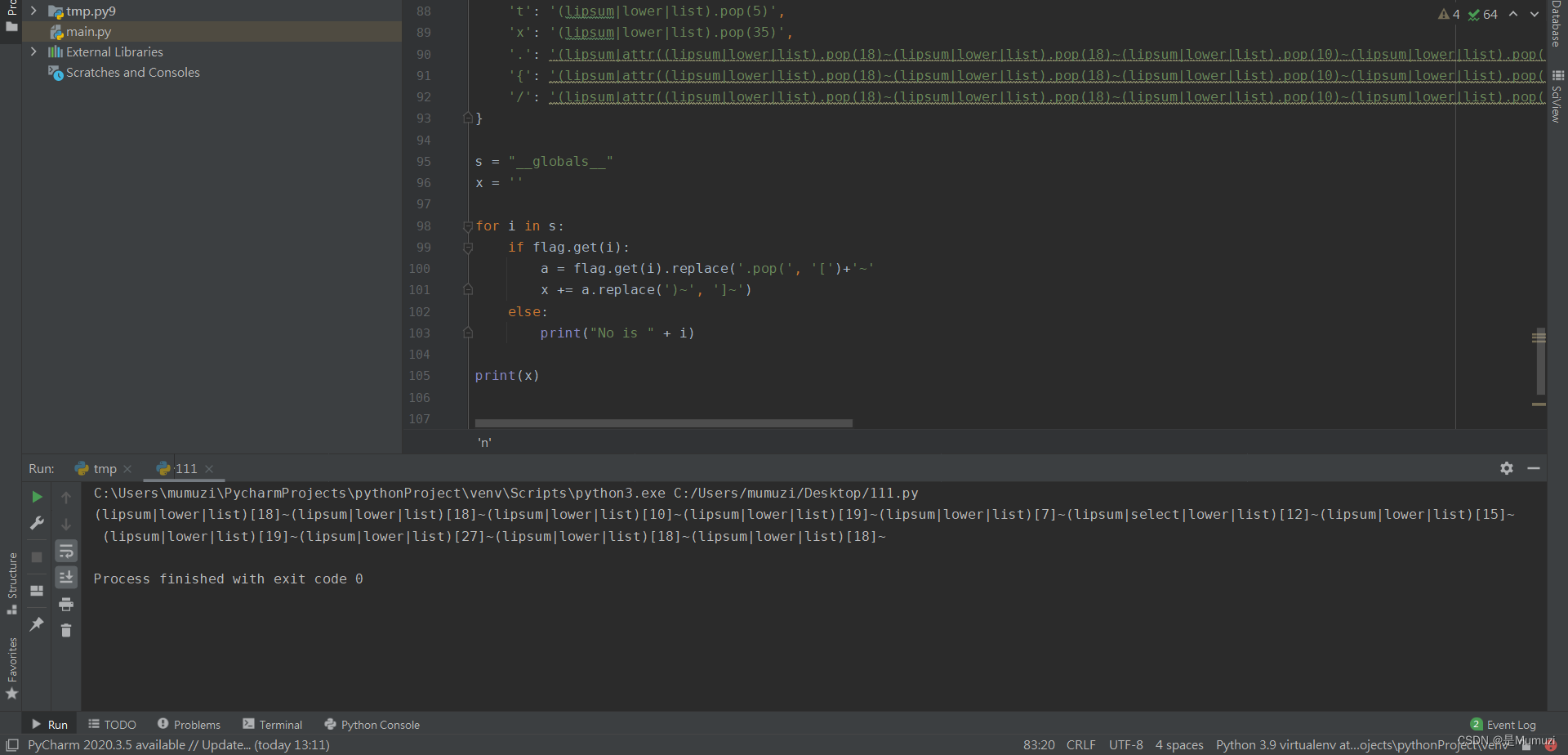
Task: Open the TODO tool window
Action: [x=113, y=725]
